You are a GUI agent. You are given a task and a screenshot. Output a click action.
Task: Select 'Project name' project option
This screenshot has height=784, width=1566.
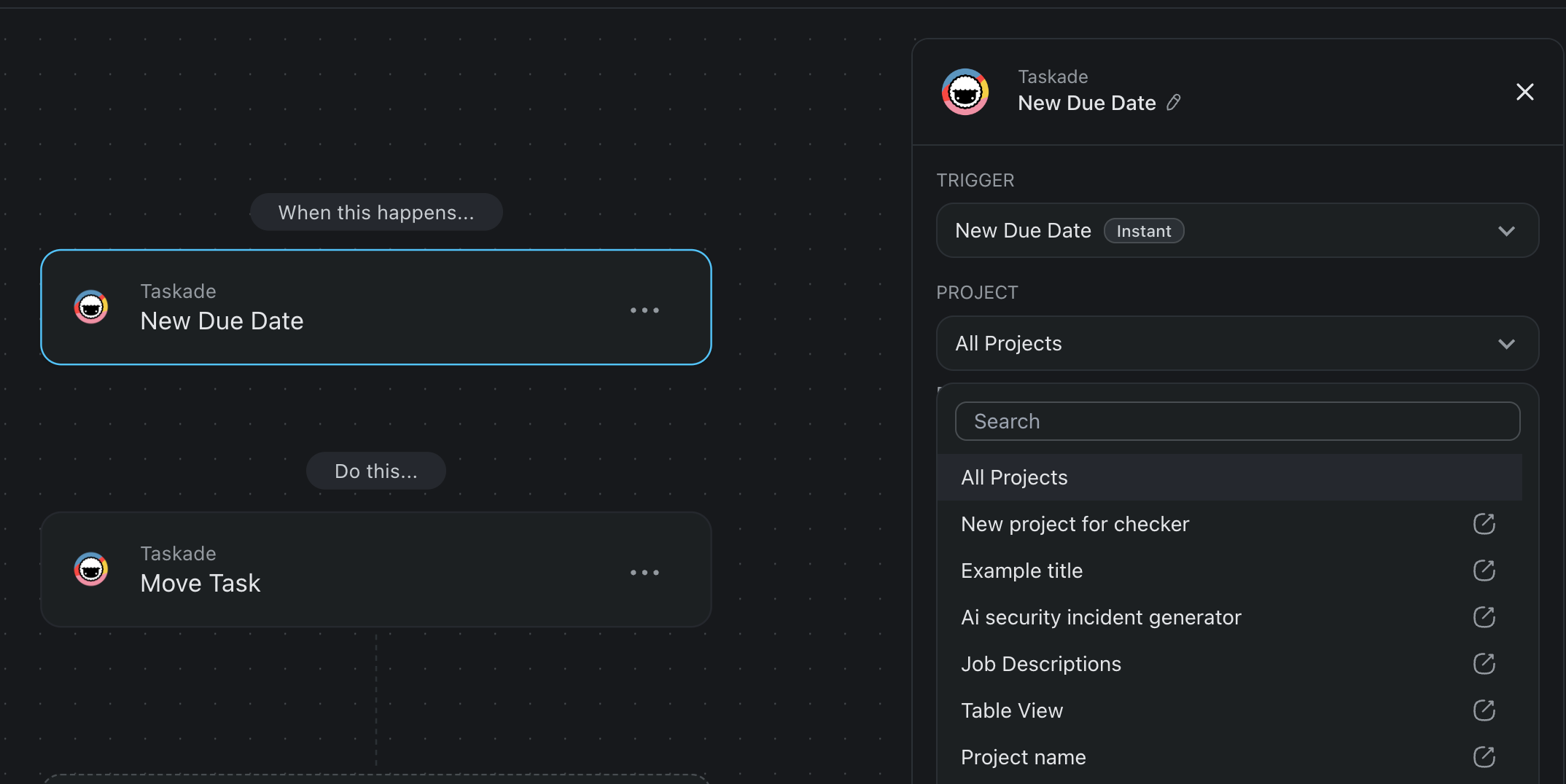point(1230,757)
